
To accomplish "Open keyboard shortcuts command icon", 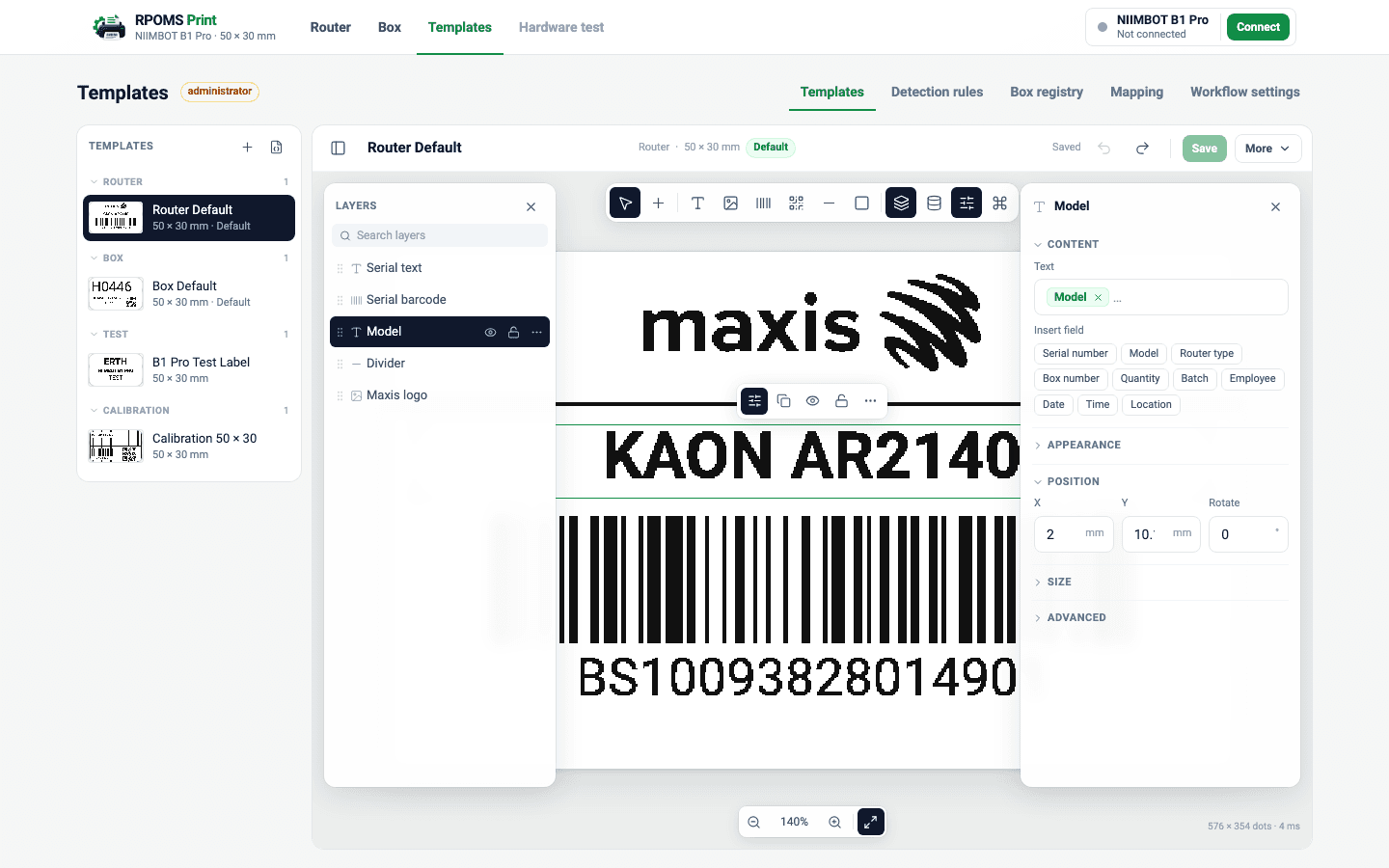I will point(999,203).
